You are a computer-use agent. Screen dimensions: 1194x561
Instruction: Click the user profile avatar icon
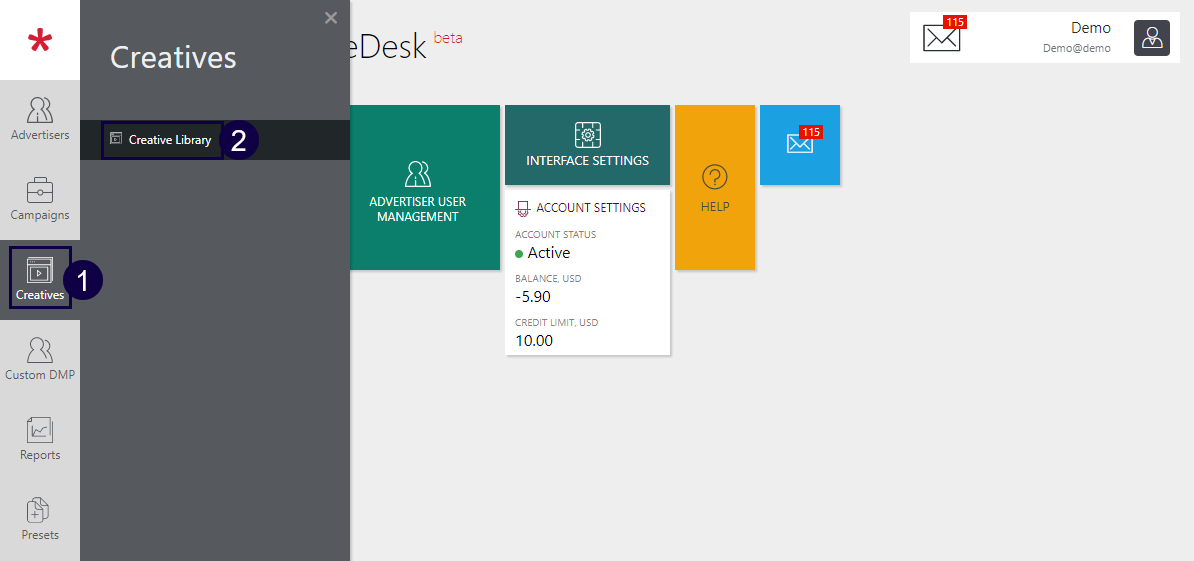point(1151,38)
